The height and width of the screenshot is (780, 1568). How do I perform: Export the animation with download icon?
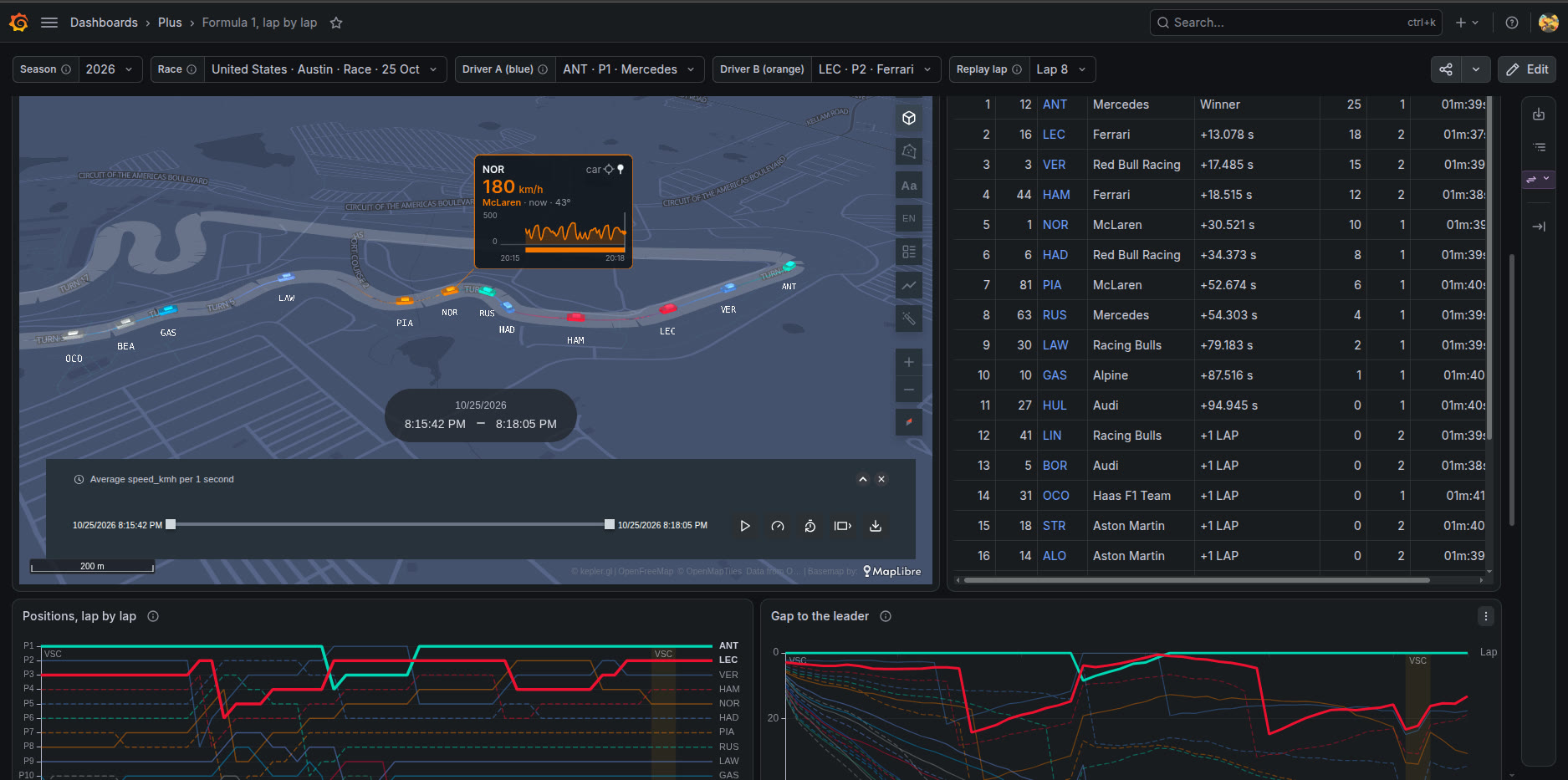[x=876, y=526]
